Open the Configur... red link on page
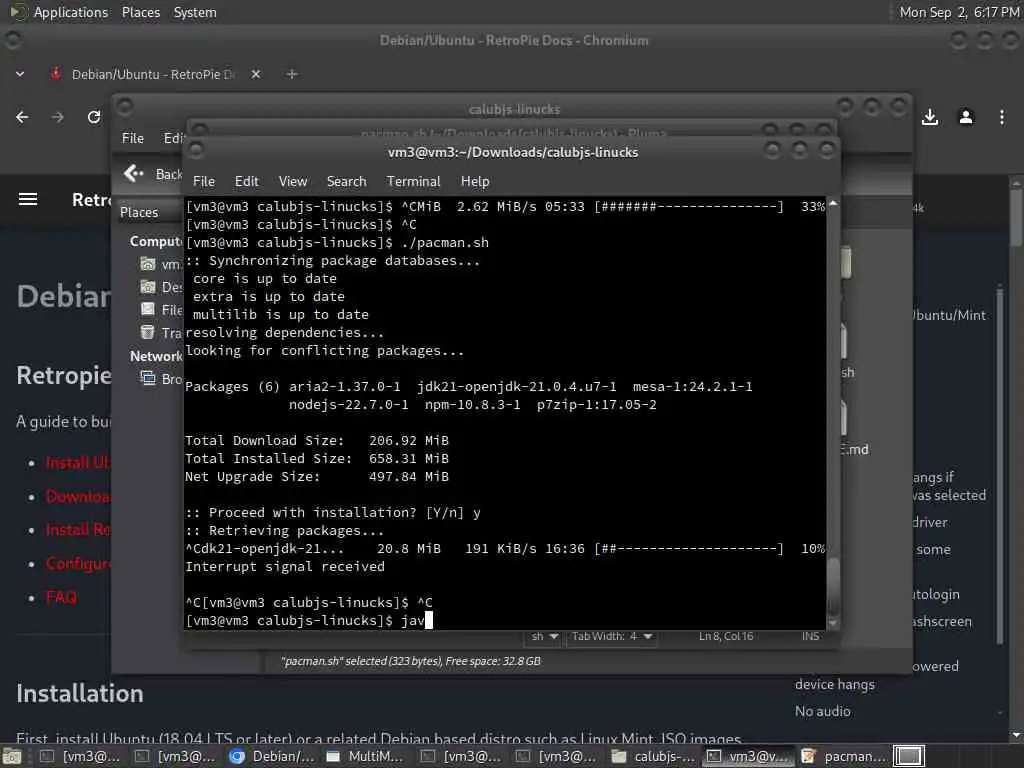 pos(78,563)
